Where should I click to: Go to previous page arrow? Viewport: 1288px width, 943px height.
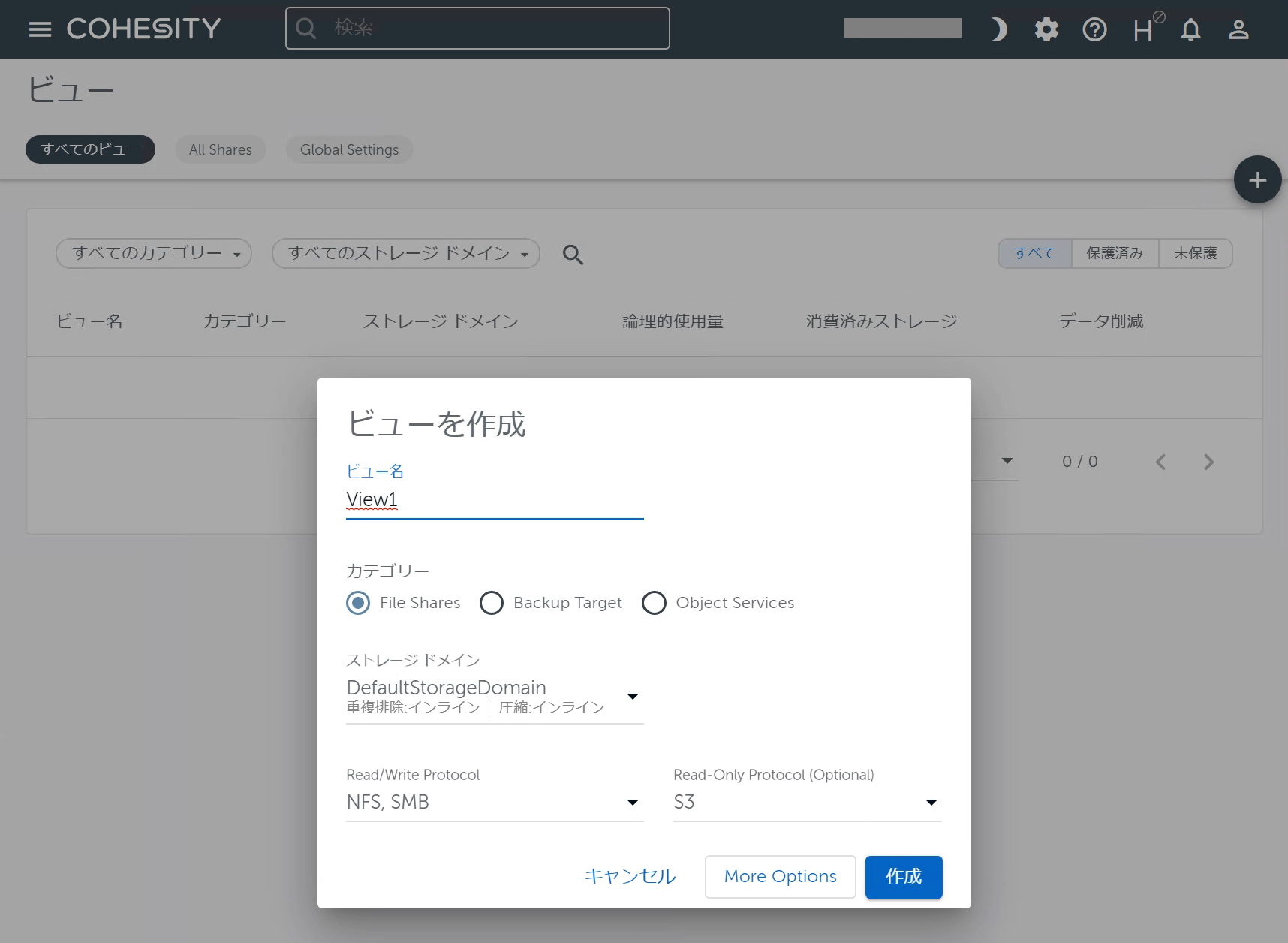pos(1160,462)
